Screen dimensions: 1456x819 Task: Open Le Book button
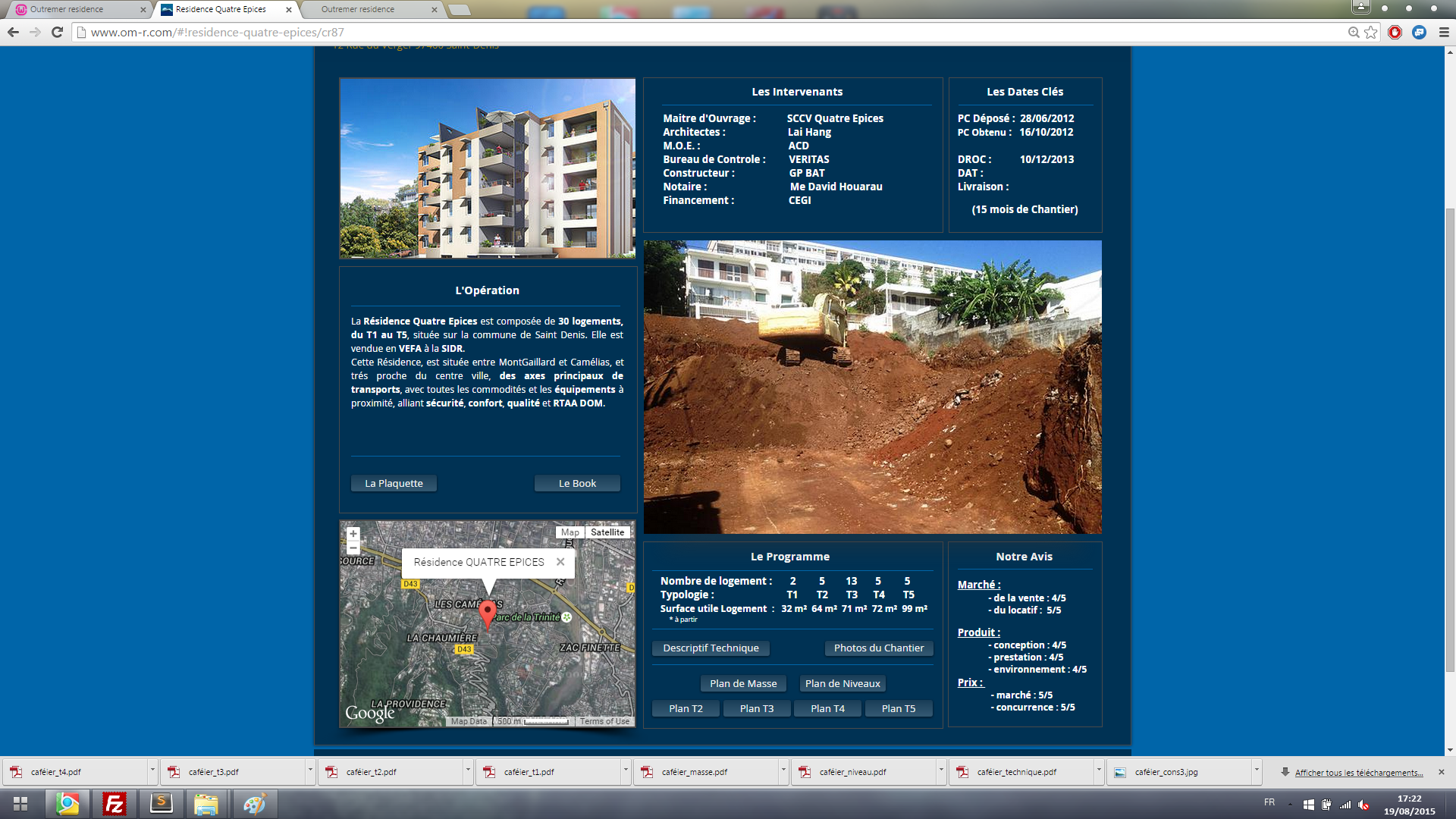pyautogui.click(x=577, y=483)
